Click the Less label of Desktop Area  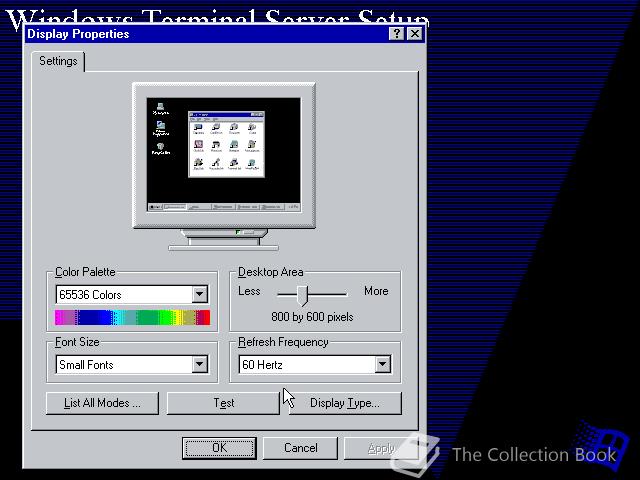coord(249,291)
